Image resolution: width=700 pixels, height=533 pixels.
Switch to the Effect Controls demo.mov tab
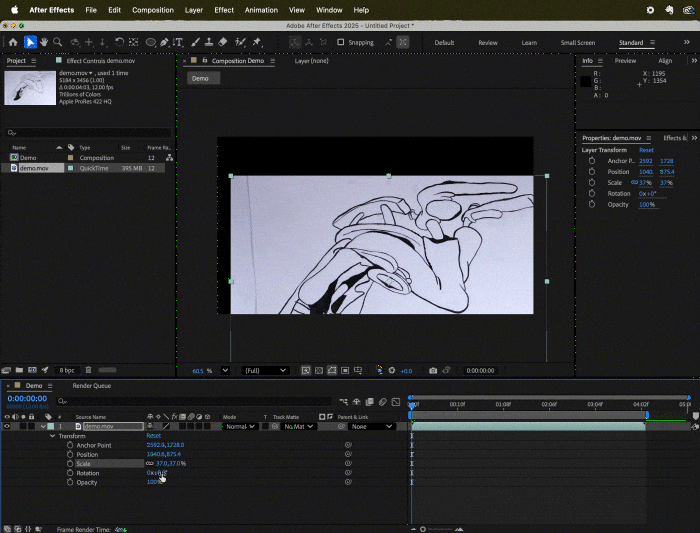(x=100, y=61)
